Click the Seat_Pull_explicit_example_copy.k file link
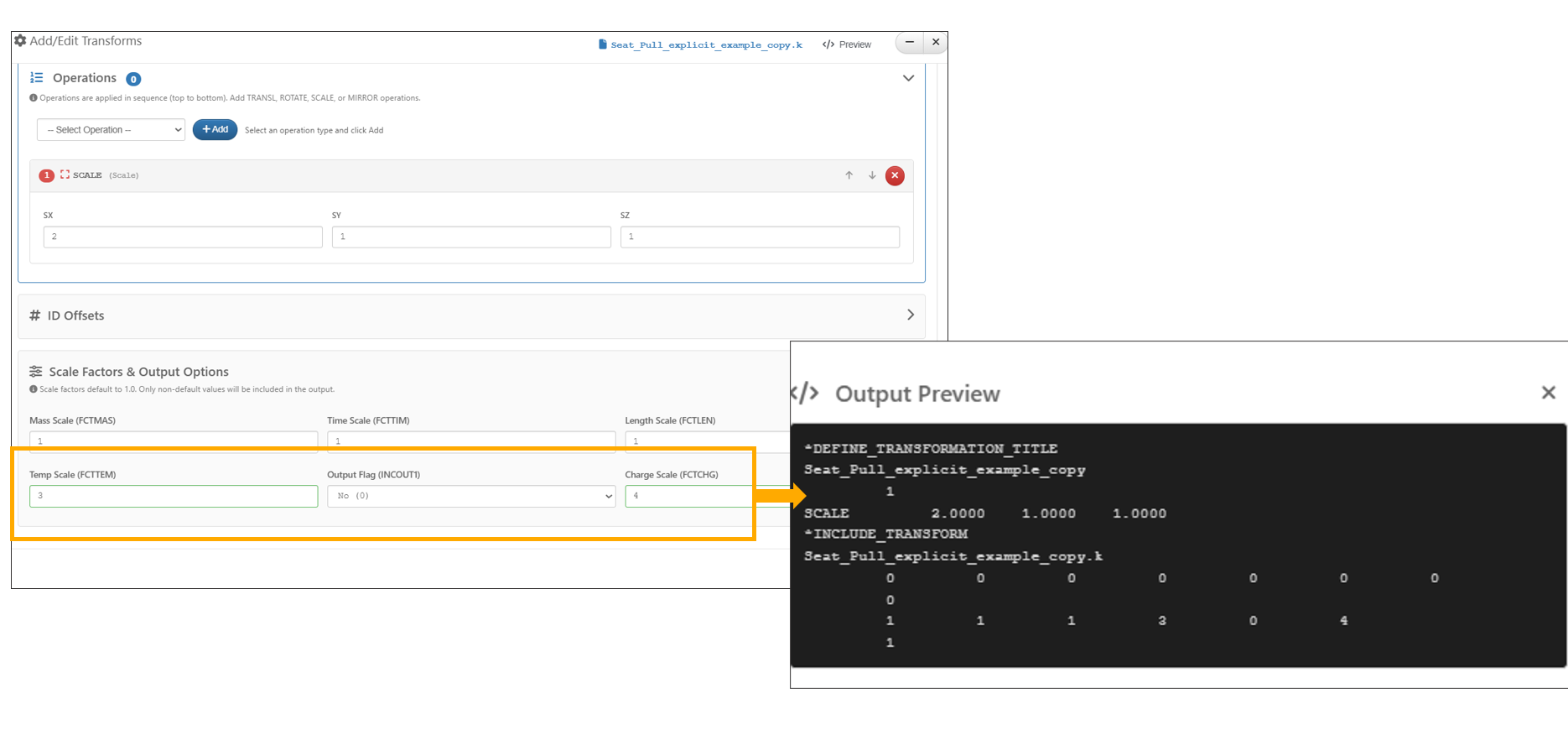The height and width of the screenshot is (740, 1568). click(x=701, y=44)
